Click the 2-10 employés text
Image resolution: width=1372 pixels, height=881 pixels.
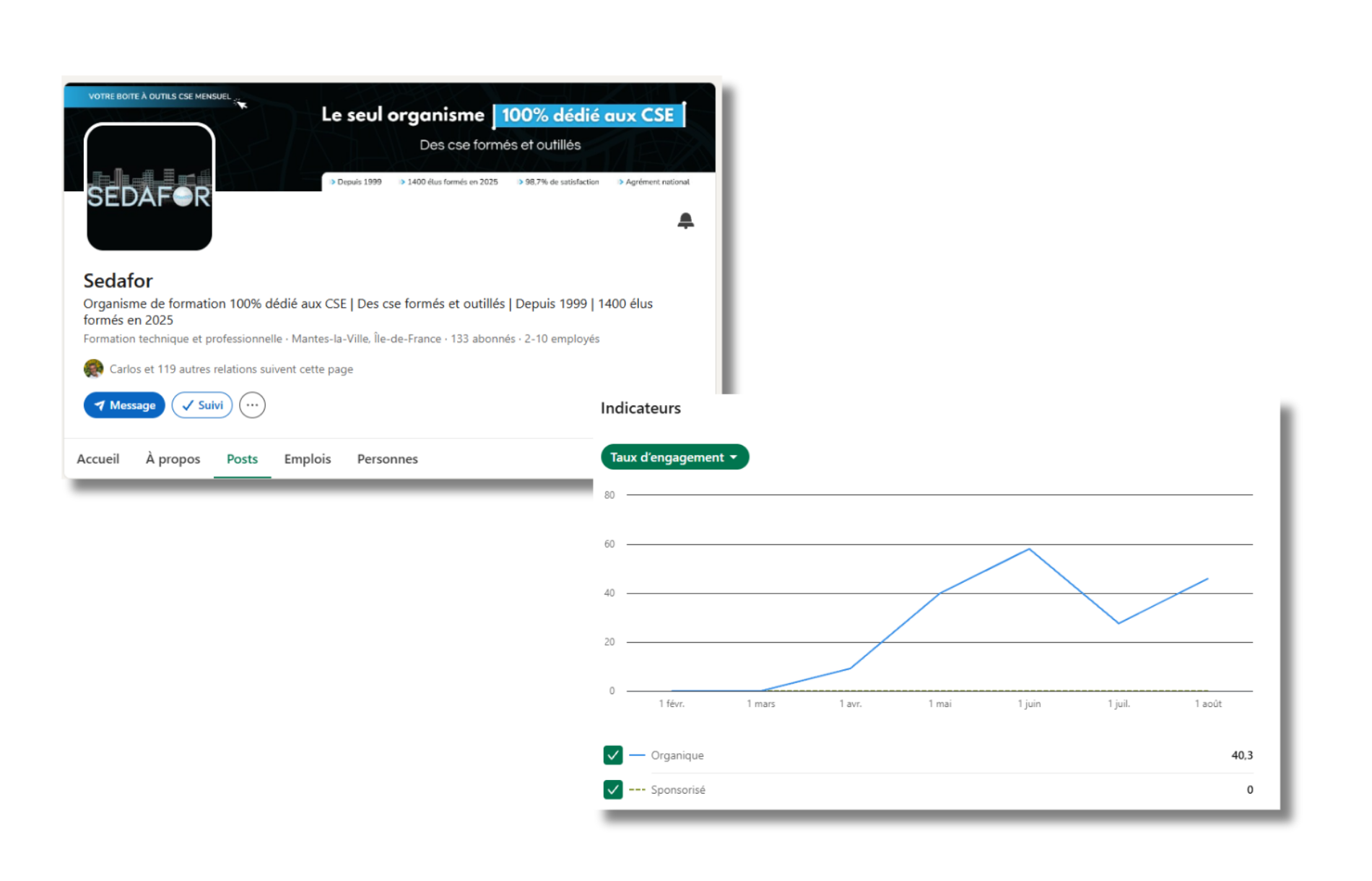click(x=562, y=339)
